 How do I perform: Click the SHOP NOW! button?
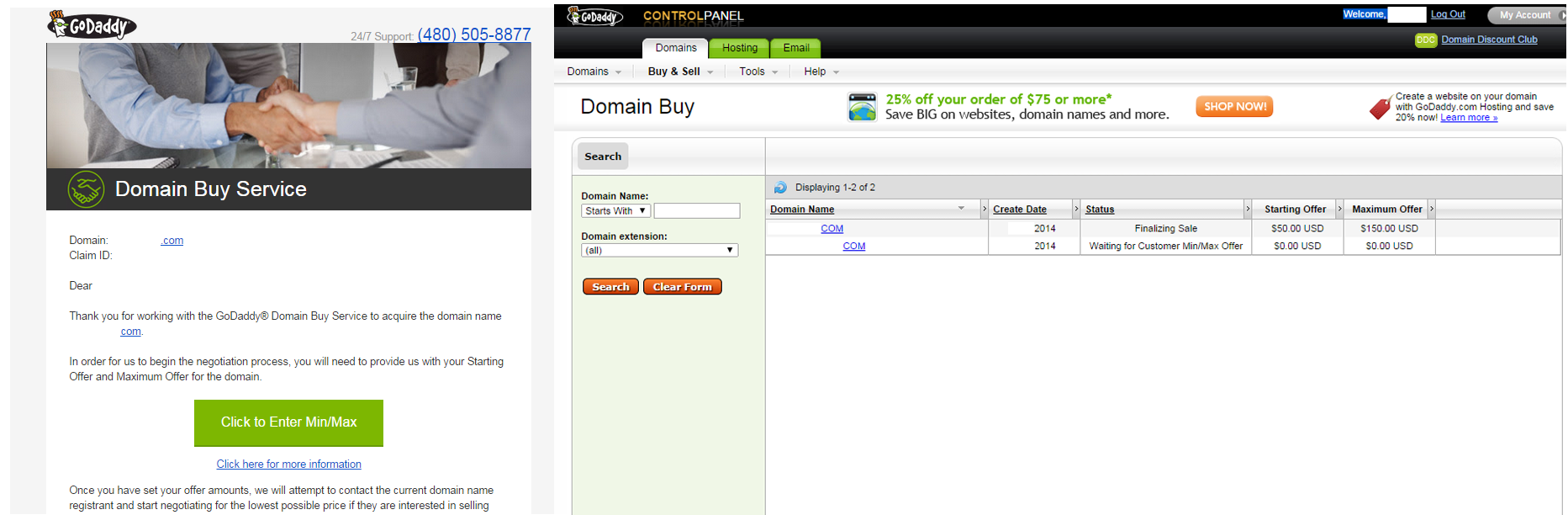pos(1234,107)
